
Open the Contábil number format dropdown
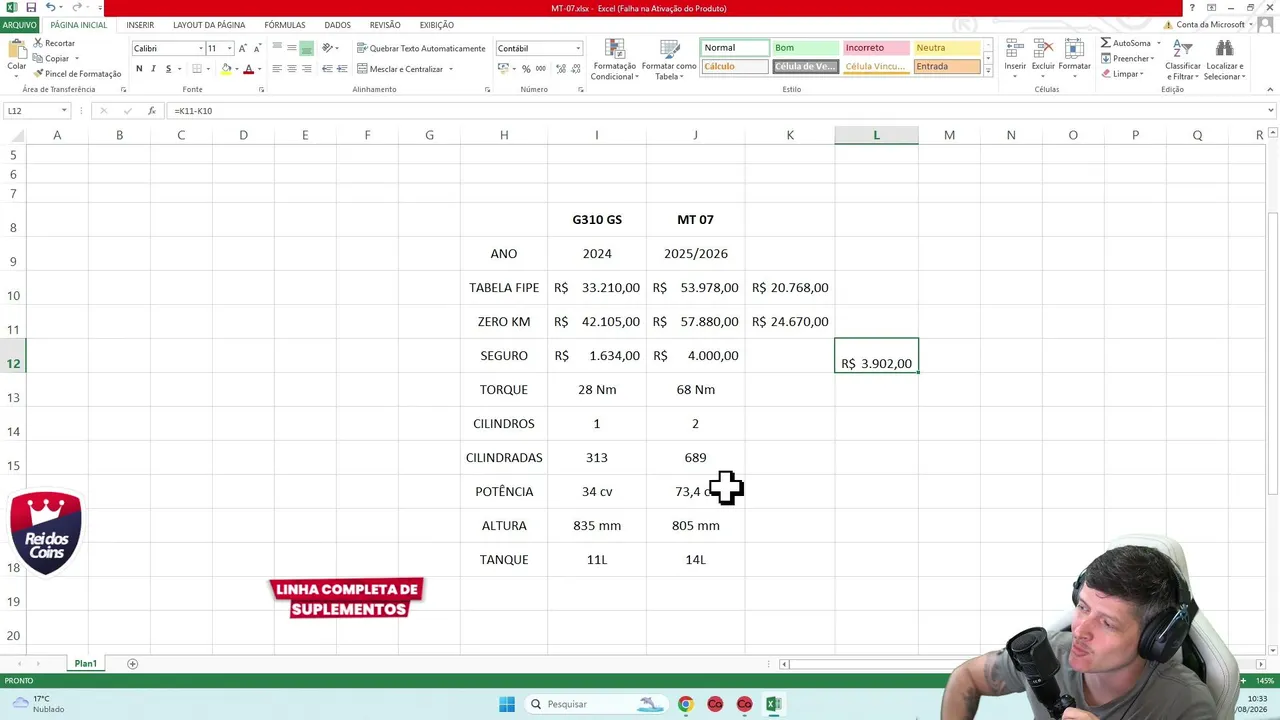tap(578, 48)
